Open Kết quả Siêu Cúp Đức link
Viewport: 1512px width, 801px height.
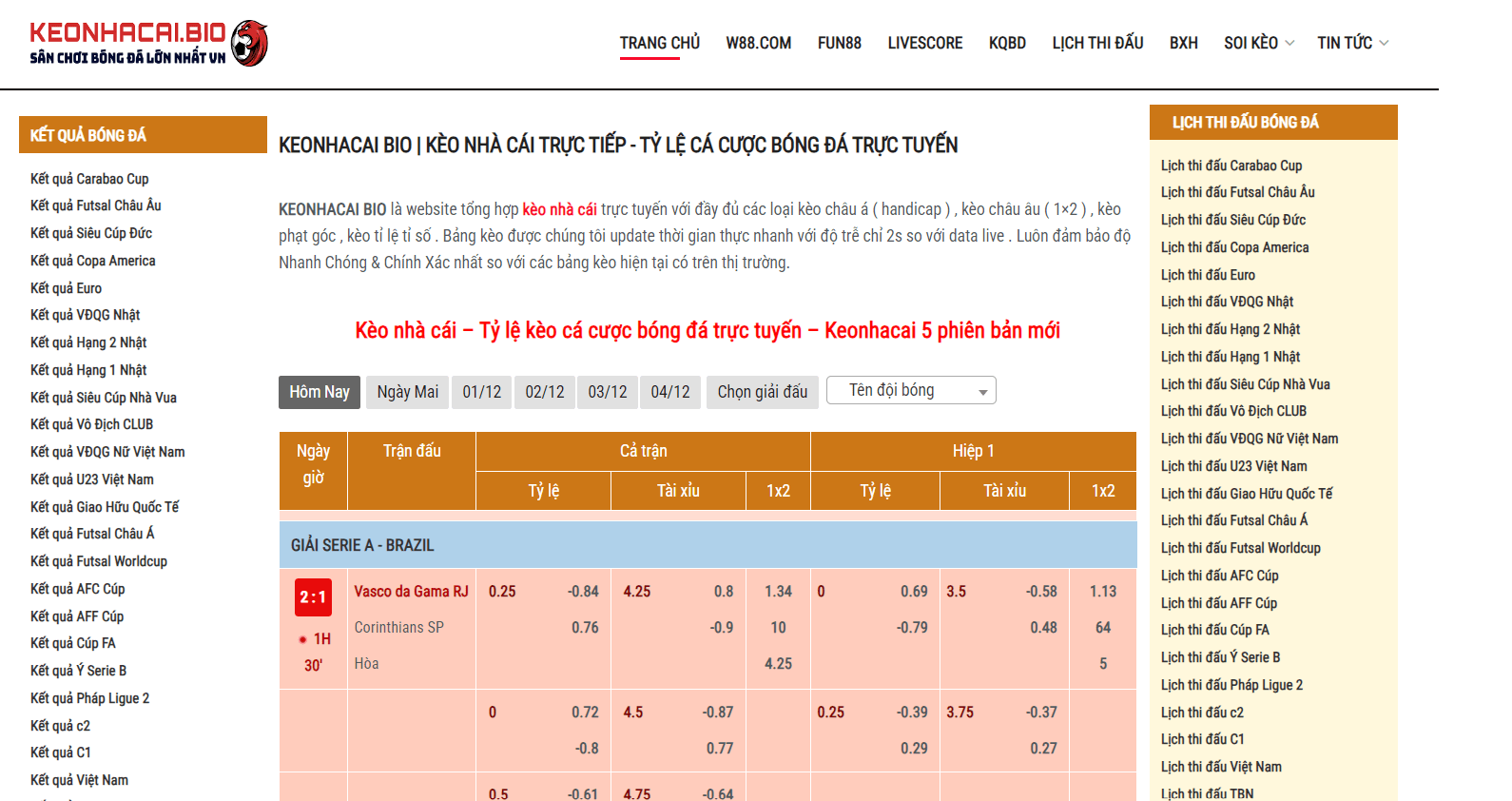coord(91,233)
